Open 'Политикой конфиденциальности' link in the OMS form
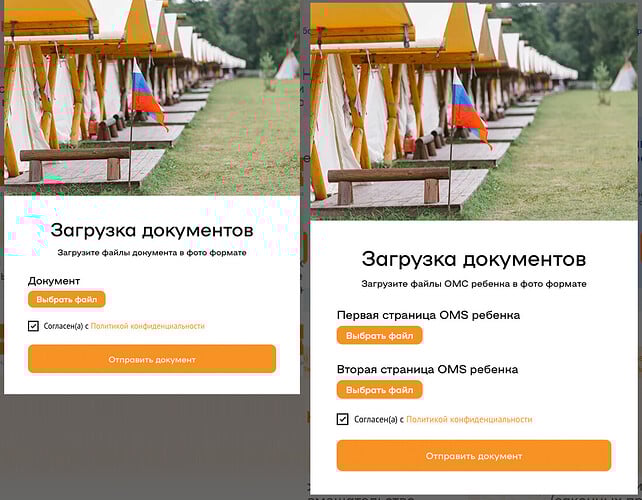This screenshot has width=642, height=500. pos(469,419)
